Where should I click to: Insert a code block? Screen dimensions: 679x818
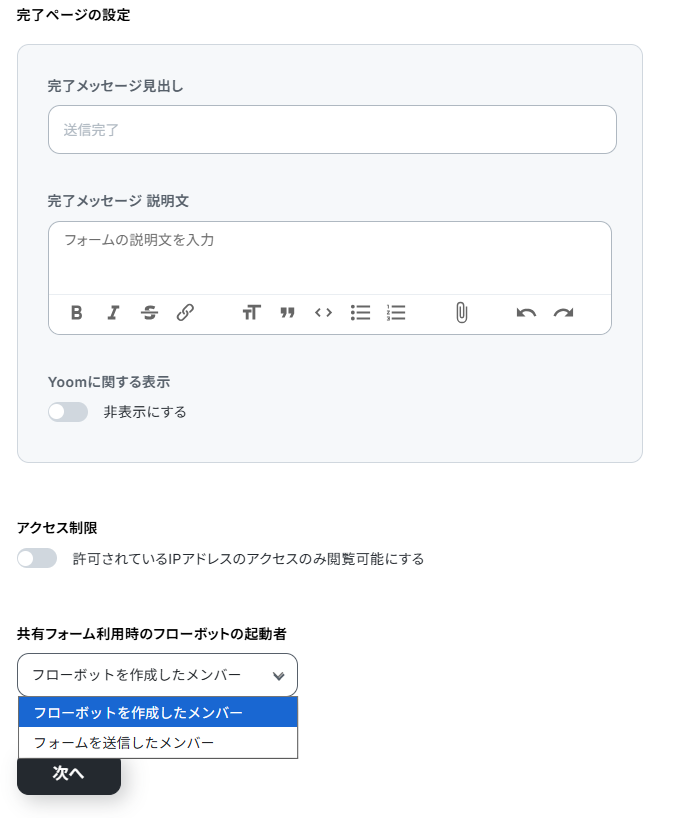click(x=323, y=313)
